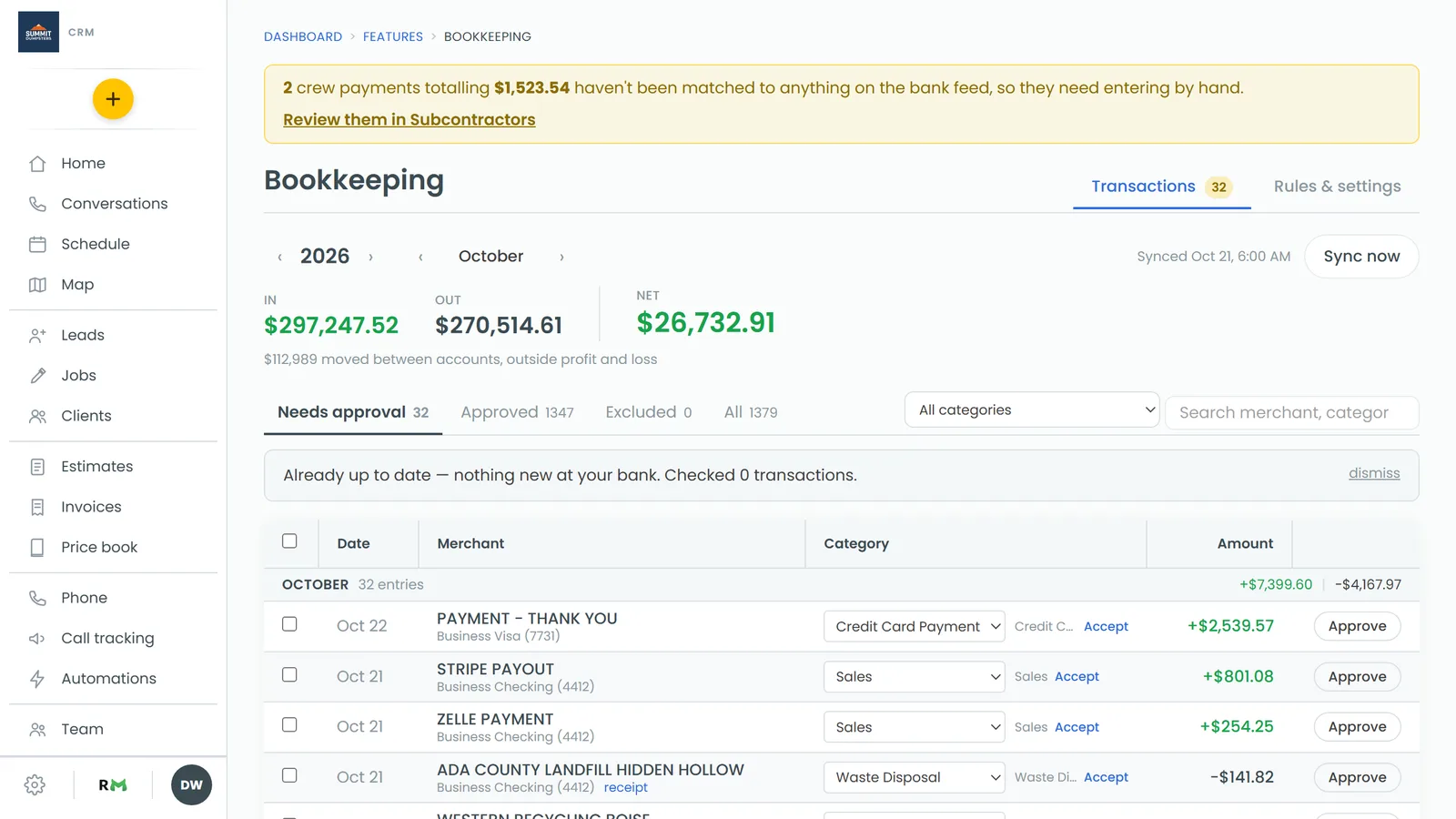This screenshot has height=819, width=1456.
Task: Open Home from the sidebar
Action: coord(83,164)
